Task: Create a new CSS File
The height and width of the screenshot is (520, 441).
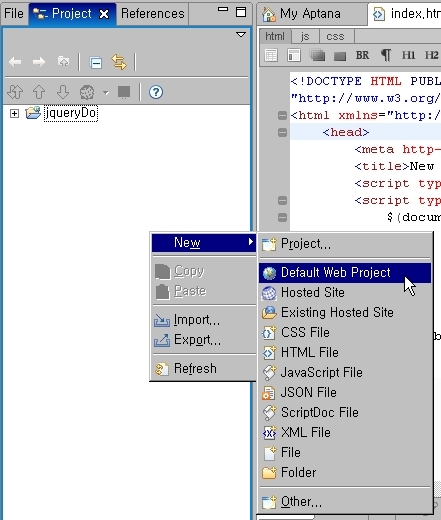Action: click(345, 333)
